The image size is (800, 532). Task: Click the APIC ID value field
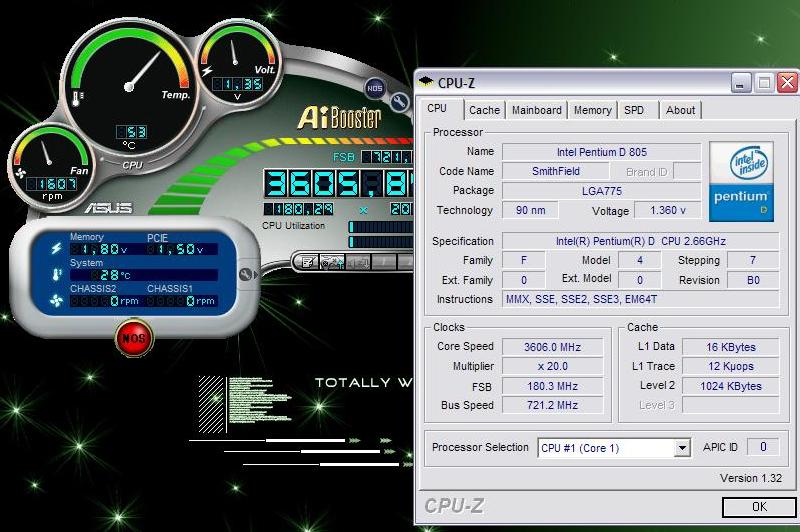tap(763, 447)
